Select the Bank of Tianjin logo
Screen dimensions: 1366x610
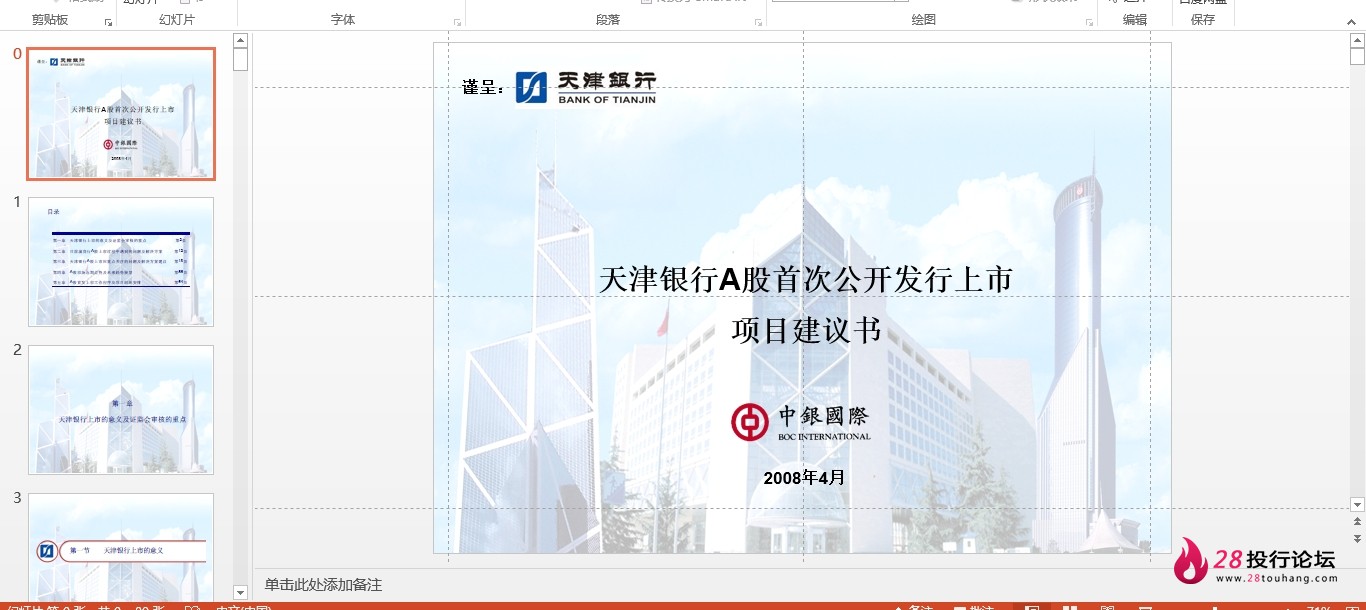coord(586,88)
